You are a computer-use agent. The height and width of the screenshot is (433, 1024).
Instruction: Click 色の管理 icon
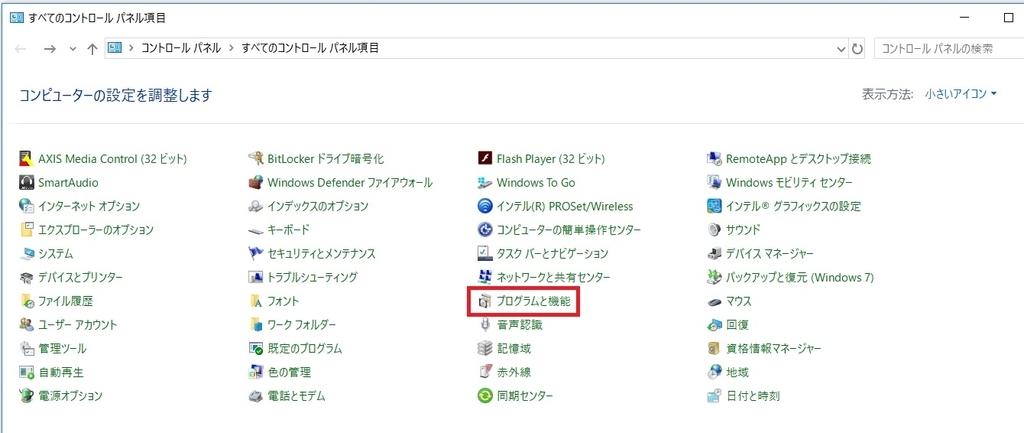coord(255,372)
